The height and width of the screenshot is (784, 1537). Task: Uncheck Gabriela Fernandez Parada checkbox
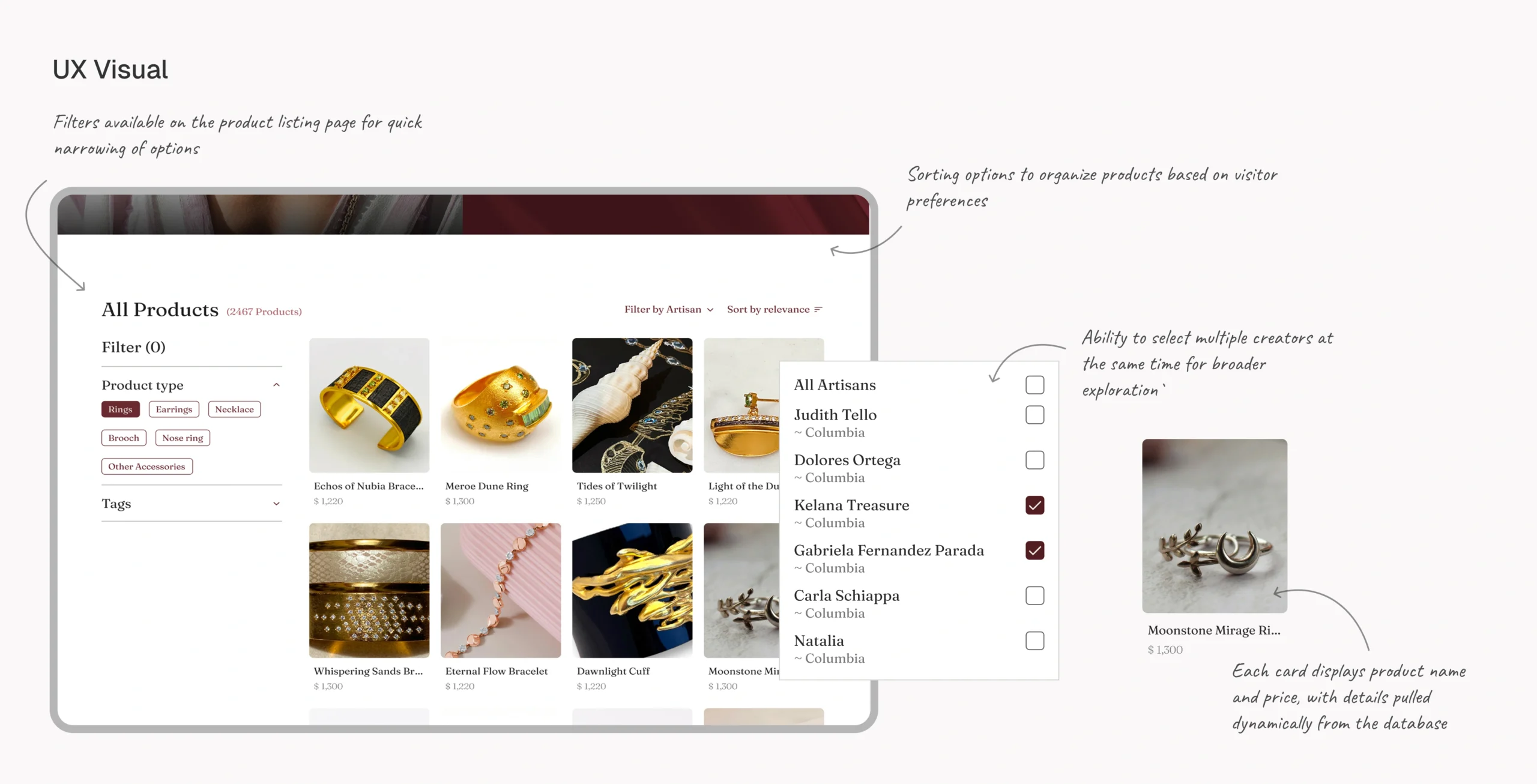coord(1034,550)
